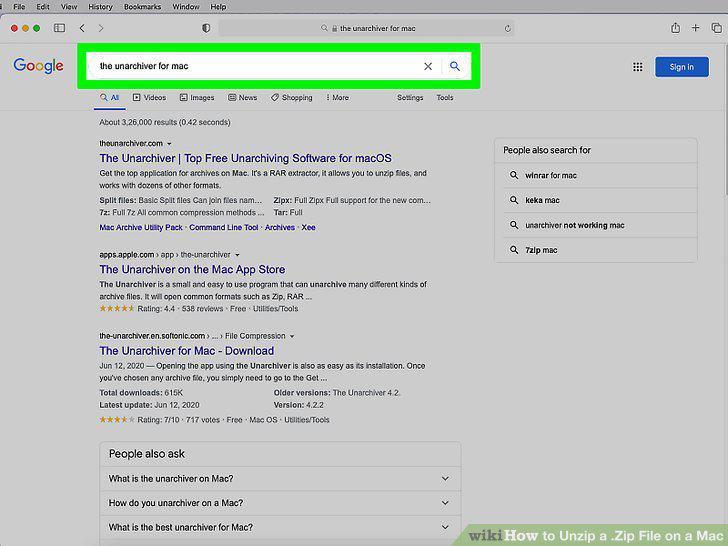The height and width of the screenshot is (546, 728).
Task: Expand theunarchiver.com result dropdown arrow
Action: [x=169, y=144]
